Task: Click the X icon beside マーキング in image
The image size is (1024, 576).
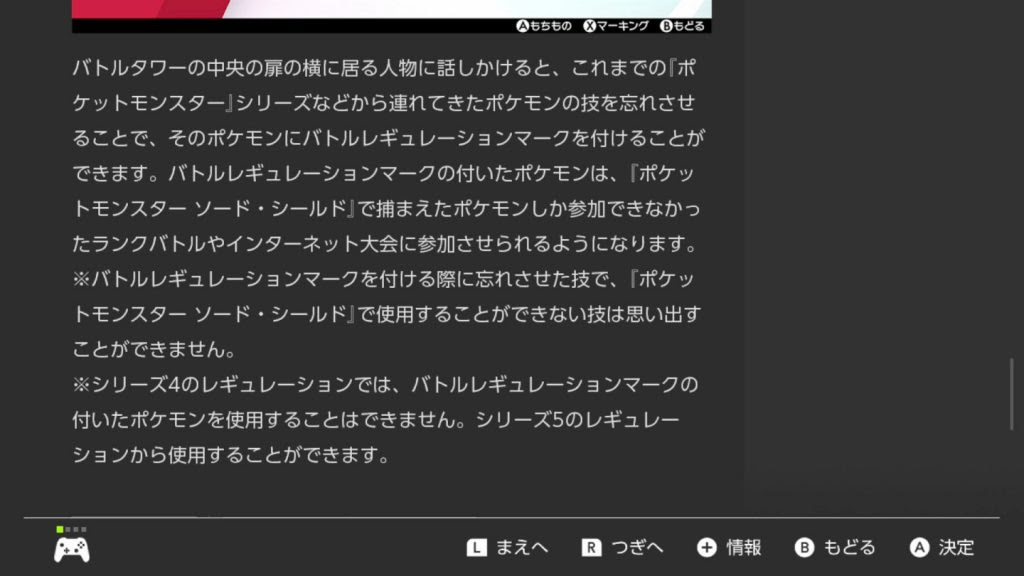Action: pos(590,25)
